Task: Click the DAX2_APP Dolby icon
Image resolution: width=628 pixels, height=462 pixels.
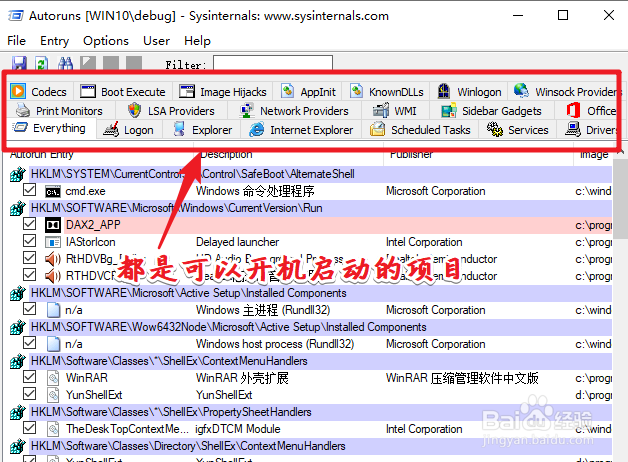Action: click(x=53, y=225)
